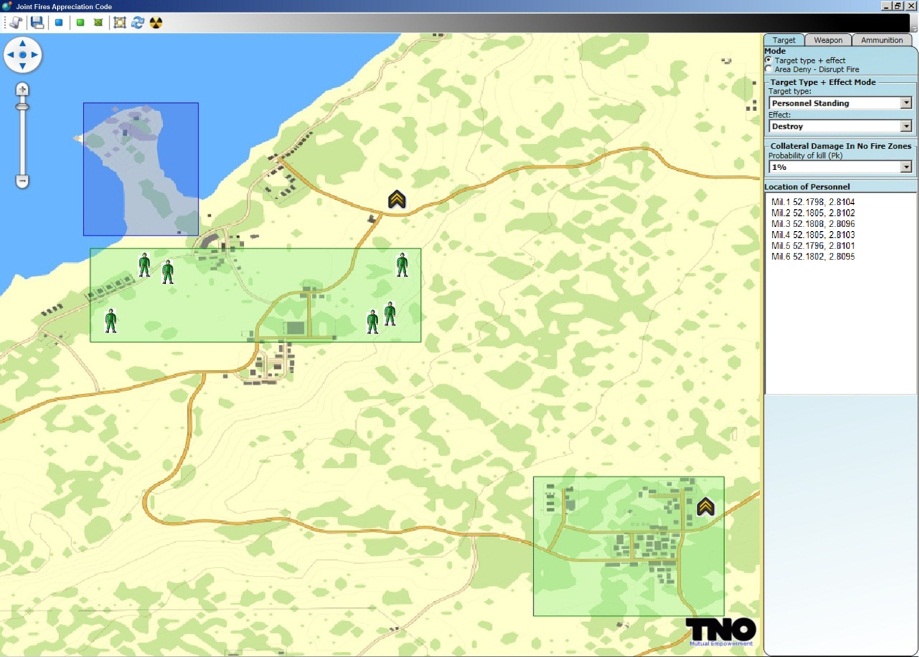
Task: Select the blue square zone tool
Action: (59, 22)
